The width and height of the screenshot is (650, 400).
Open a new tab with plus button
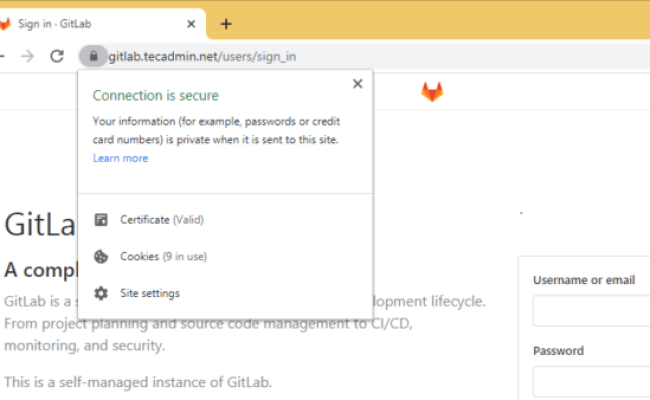(226, 24)
